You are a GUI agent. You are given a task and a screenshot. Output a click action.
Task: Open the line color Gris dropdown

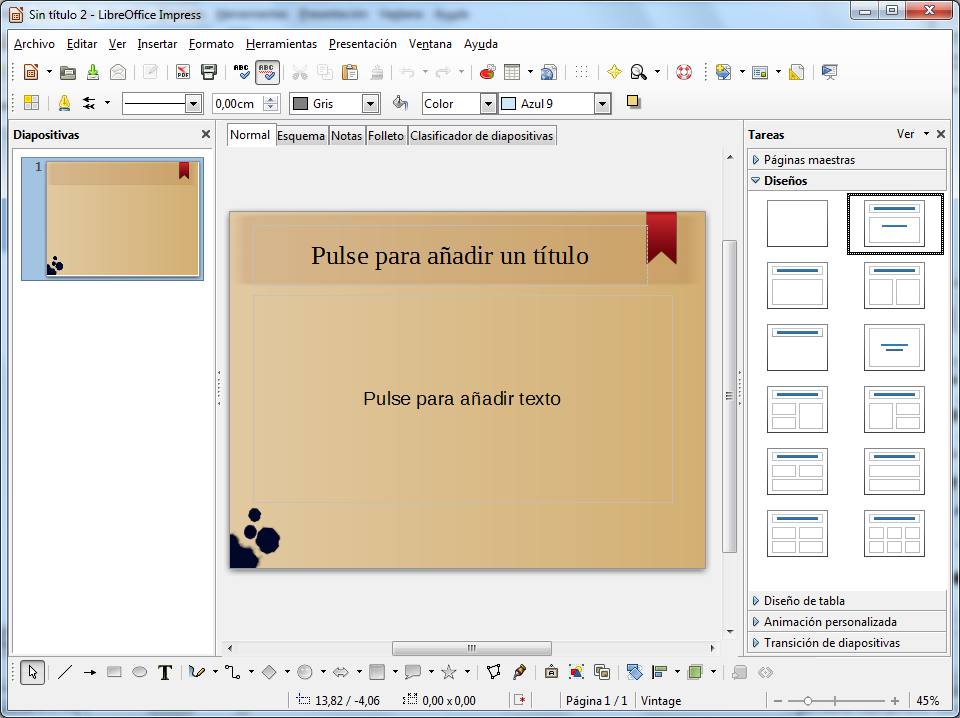pyautogui.click(x=368, y=103)
